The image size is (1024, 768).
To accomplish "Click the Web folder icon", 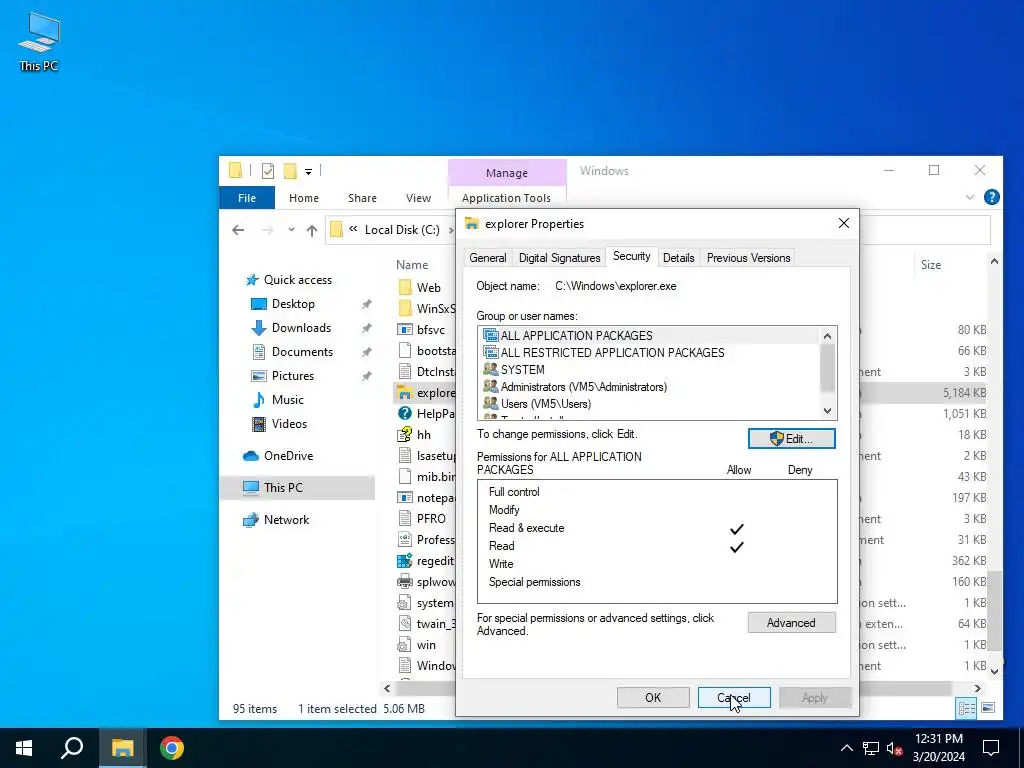I will click(405, 287).
